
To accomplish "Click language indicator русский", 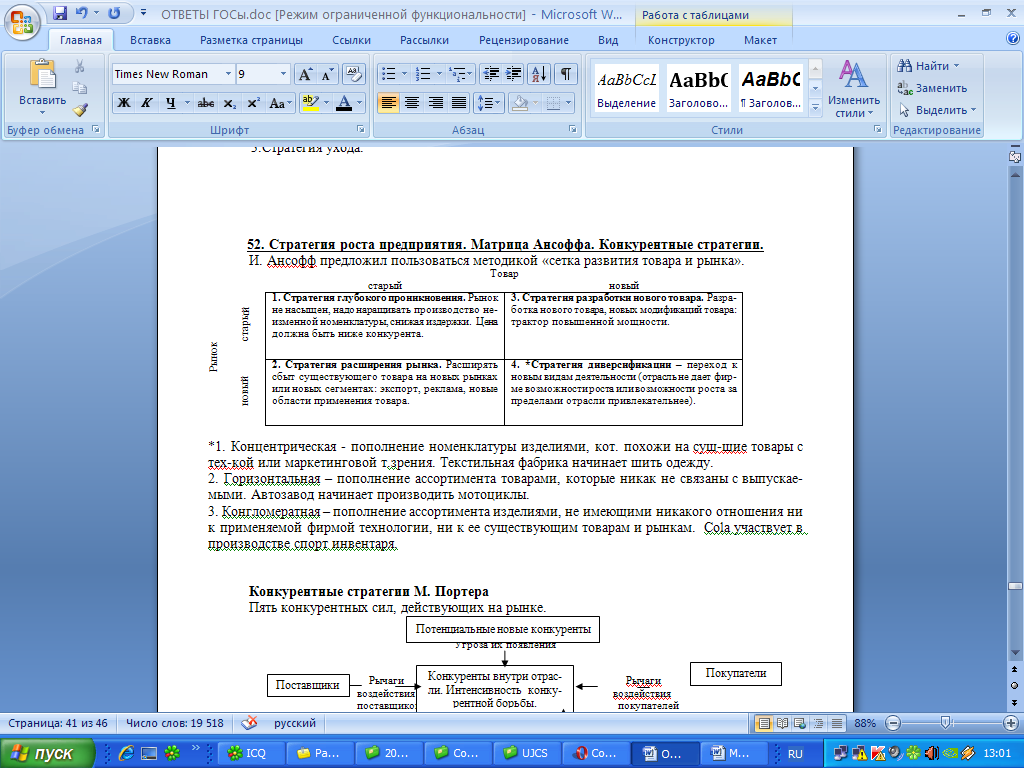I will [295, 723].
